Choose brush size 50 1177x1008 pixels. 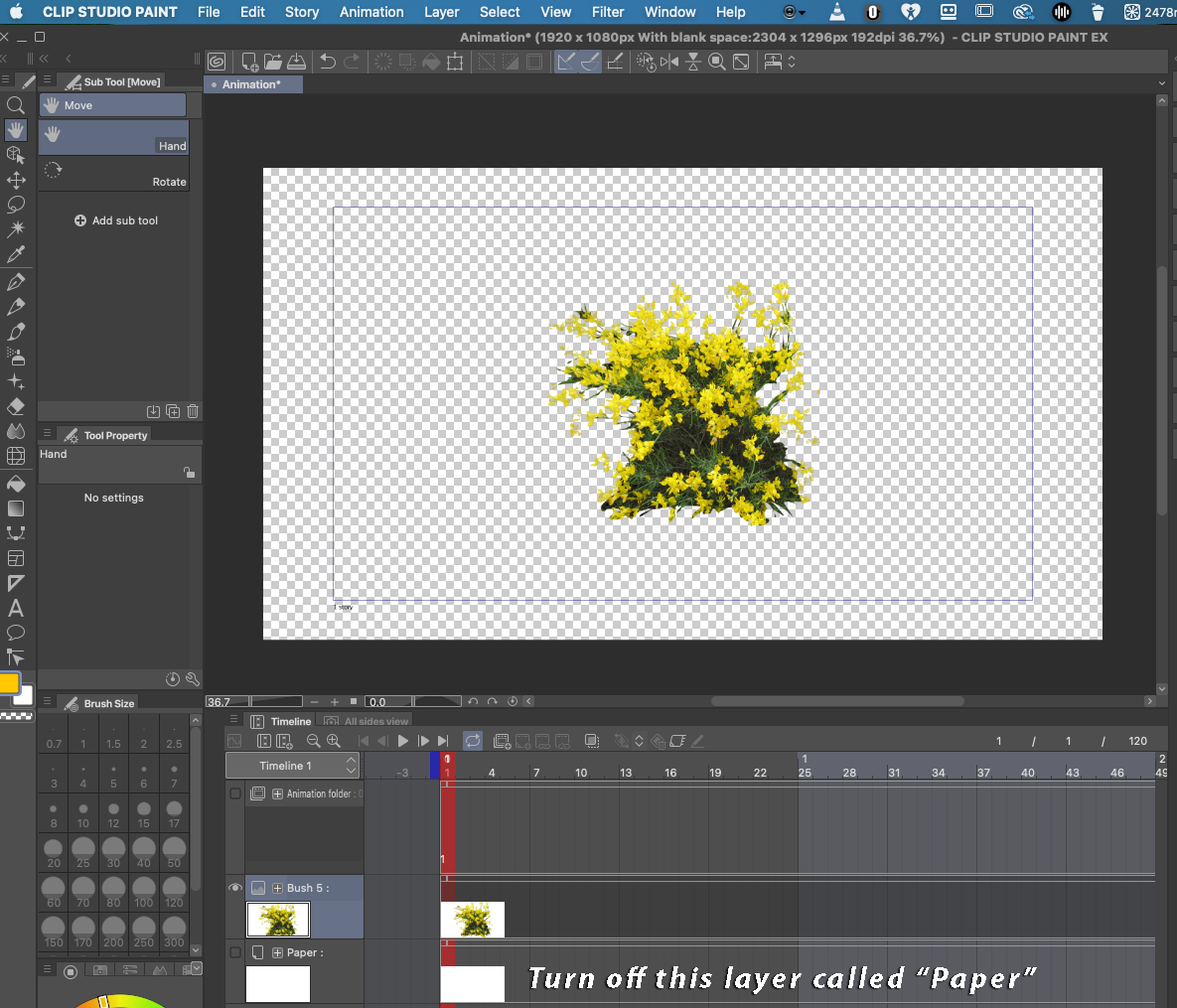[174, 852]
